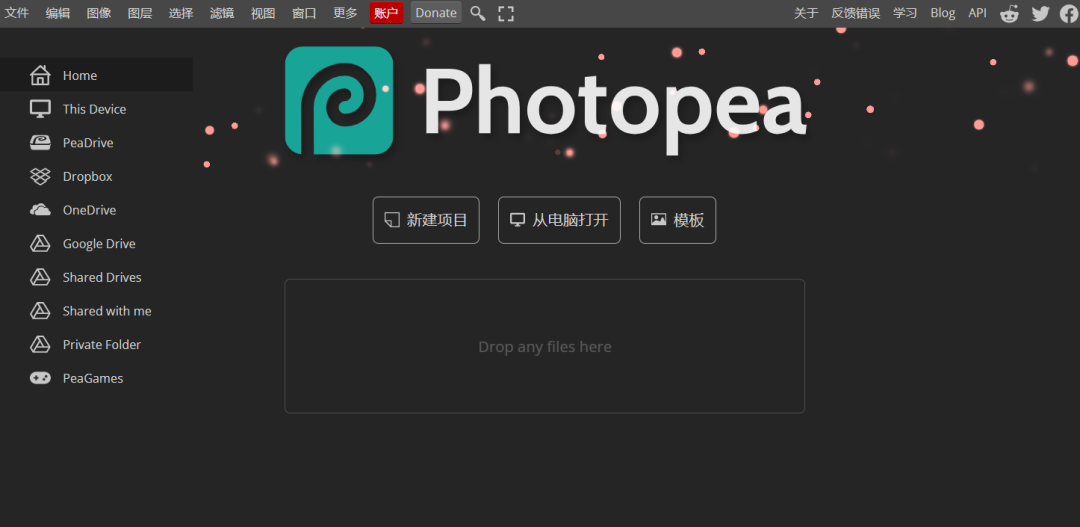1080x527 pixels.
Task: Click the Home house icon
Action: coord(41,75)
